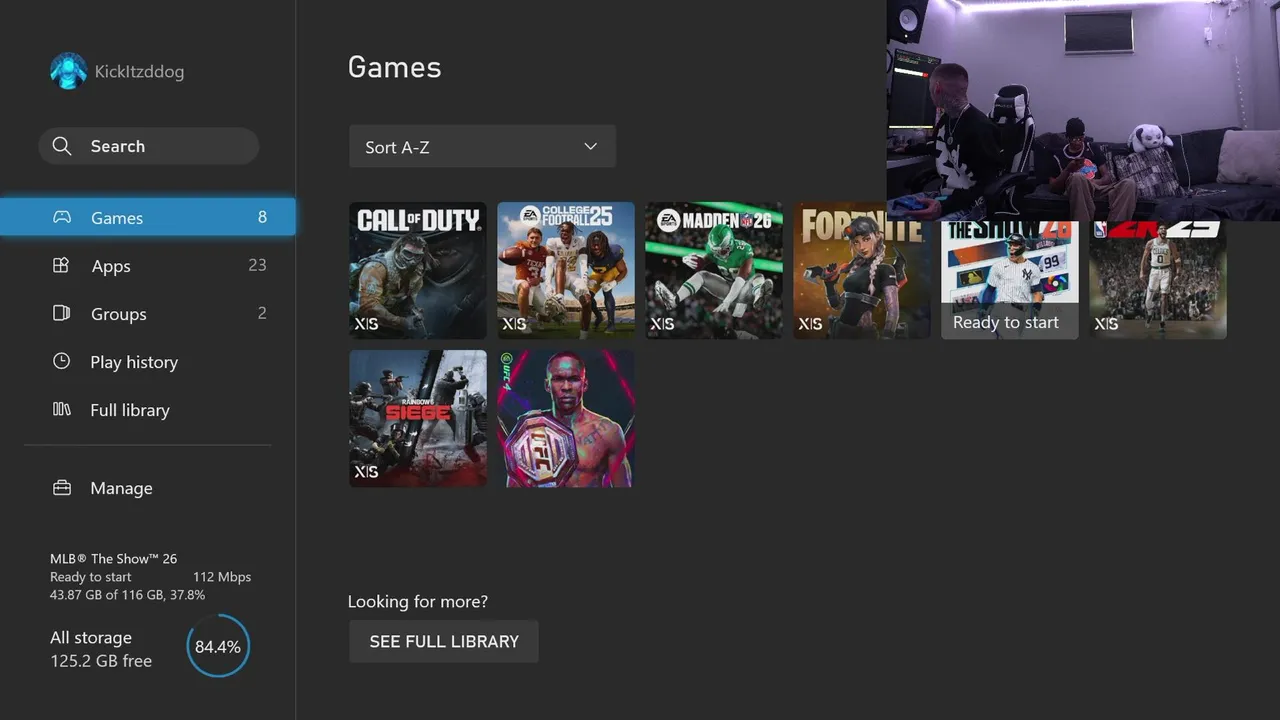The width and height of the screenshot is (1280, 720).
Task: Select the Rainbow Six Siege tile
Action: click(418, 419)
